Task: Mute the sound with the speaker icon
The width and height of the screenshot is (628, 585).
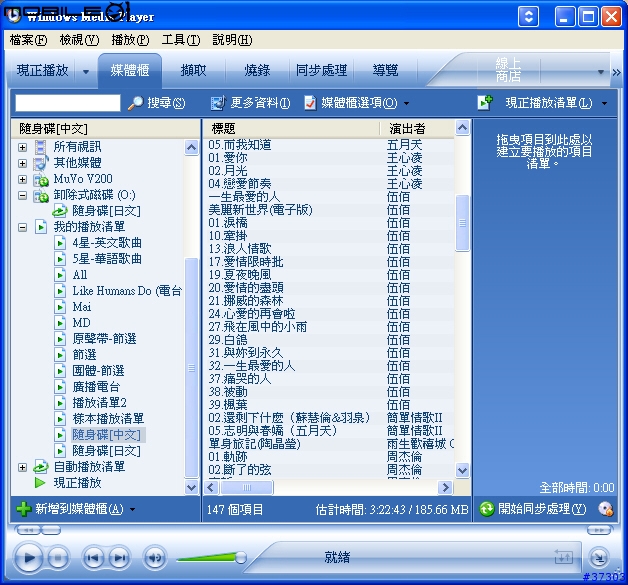Action: tap(155, 557)
